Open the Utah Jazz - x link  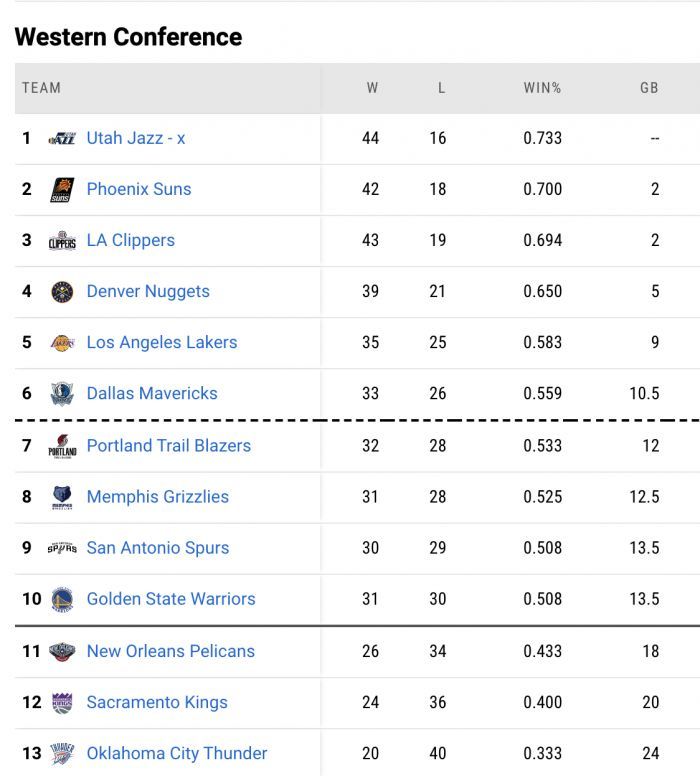(136, 138)
